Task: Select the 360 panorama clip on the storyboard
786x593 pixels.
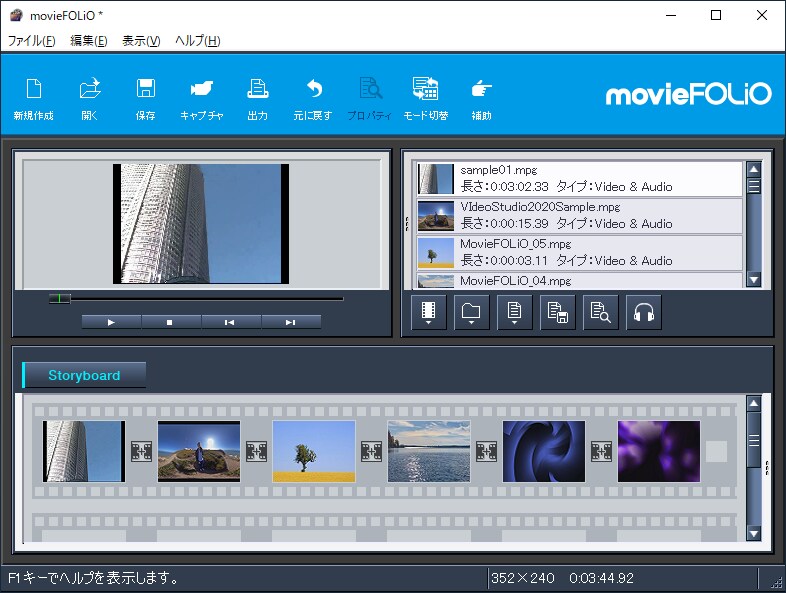Action: [x=199, y=451]
